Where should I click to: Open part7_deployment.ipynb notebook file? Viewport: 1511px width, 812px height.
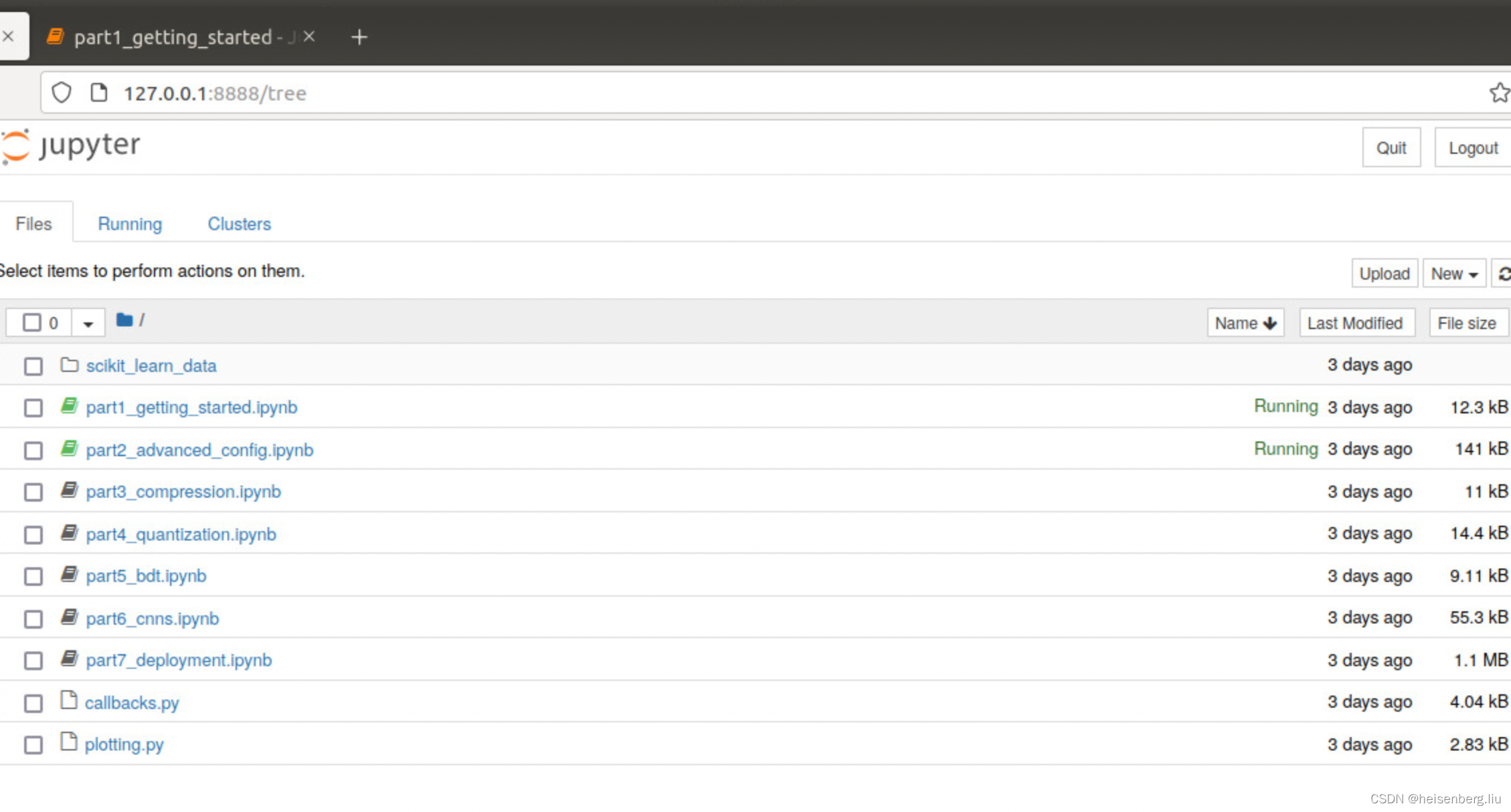(178, 659)
